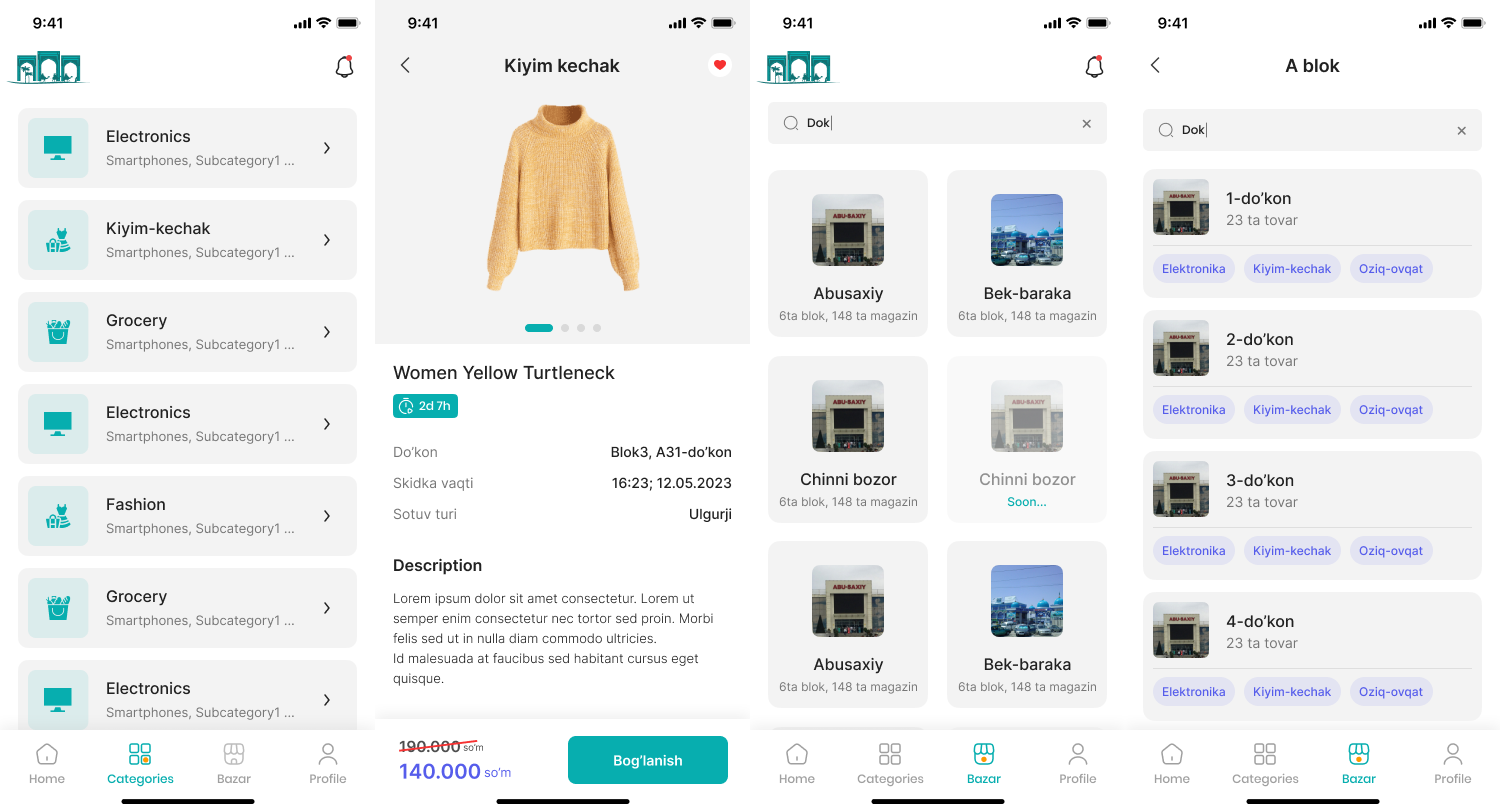Clear the search field on the A blok screen
Screen dimensions: 1500x812
1461,131
